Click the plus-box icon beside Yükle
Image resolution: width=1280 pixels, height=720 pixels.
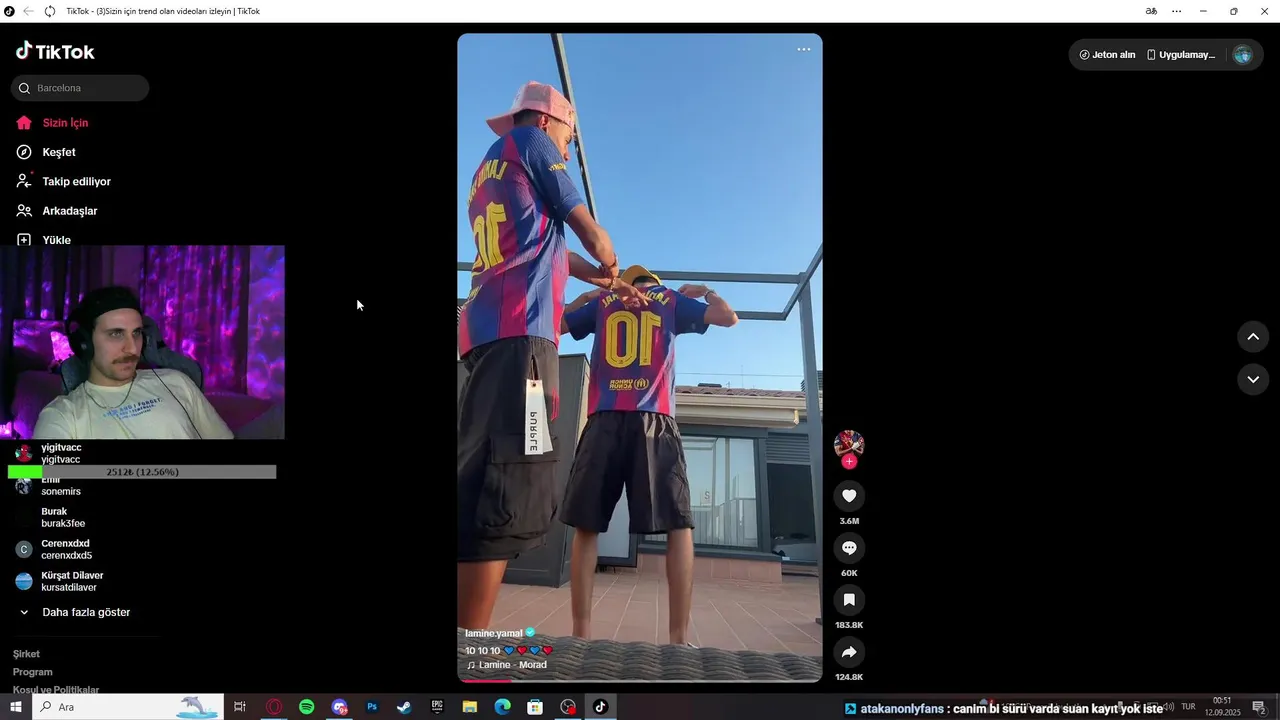click(24, 240)
